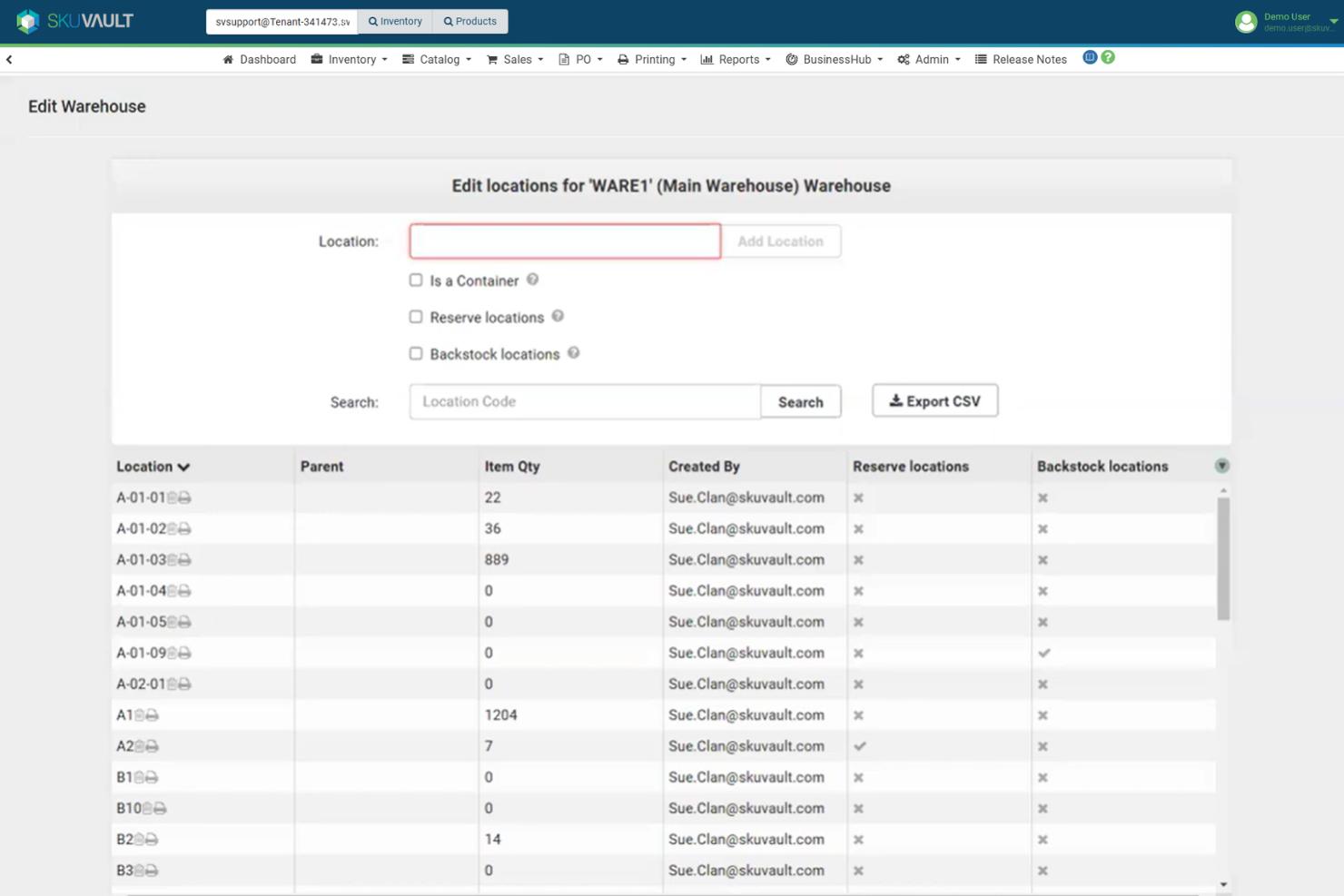Click the Export CSV button

point(934,400)
